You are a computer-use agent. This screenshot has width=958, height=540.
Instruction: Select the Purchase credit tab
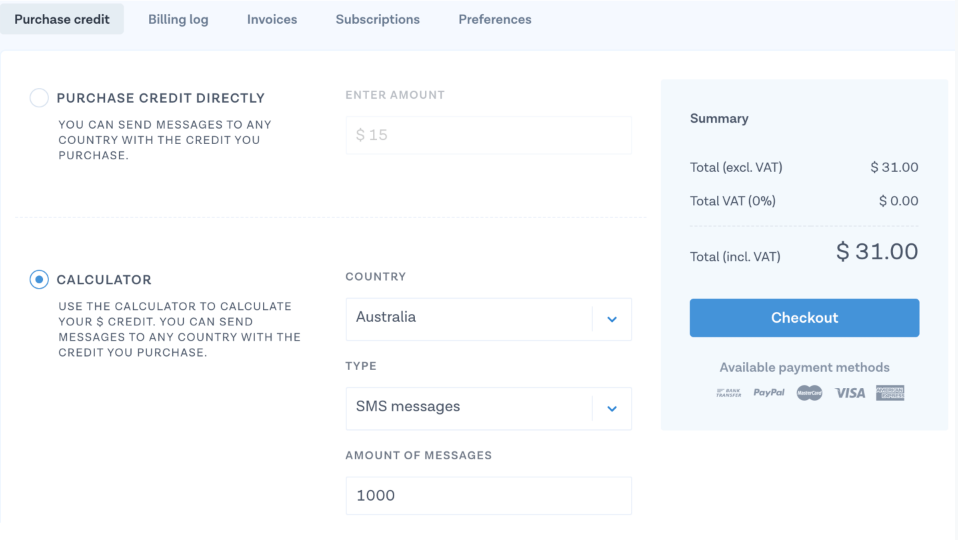click(62, 19)
